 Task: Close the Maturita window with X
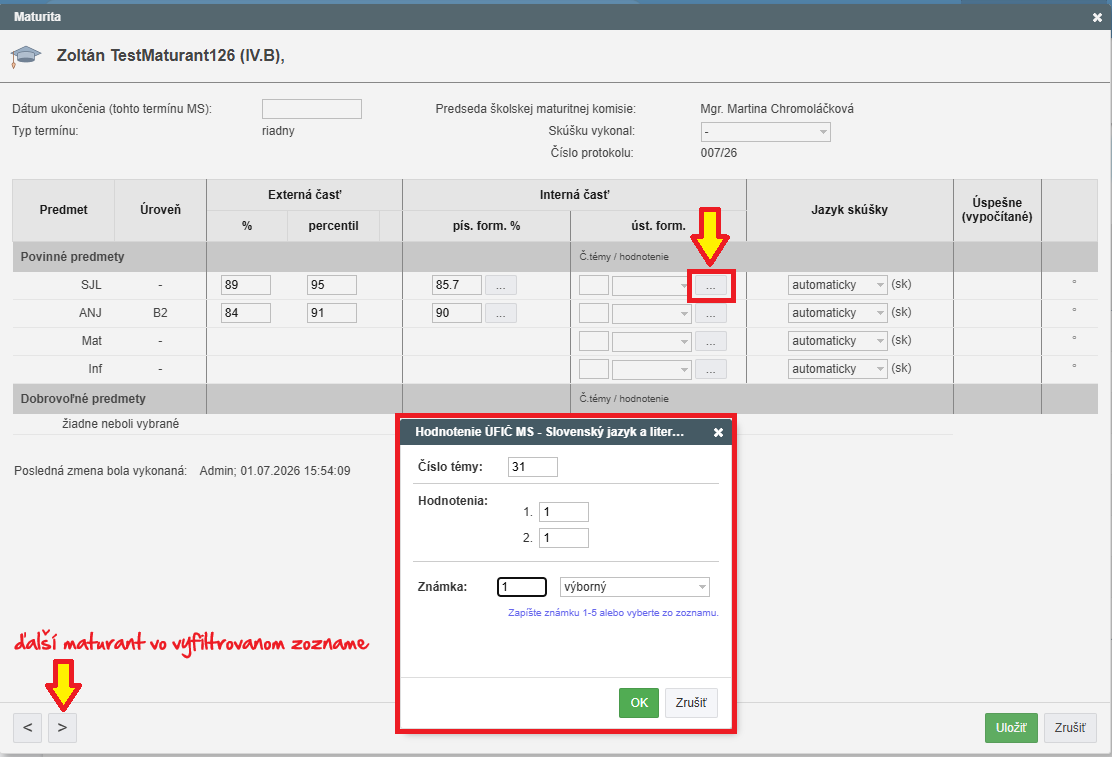1097,17
